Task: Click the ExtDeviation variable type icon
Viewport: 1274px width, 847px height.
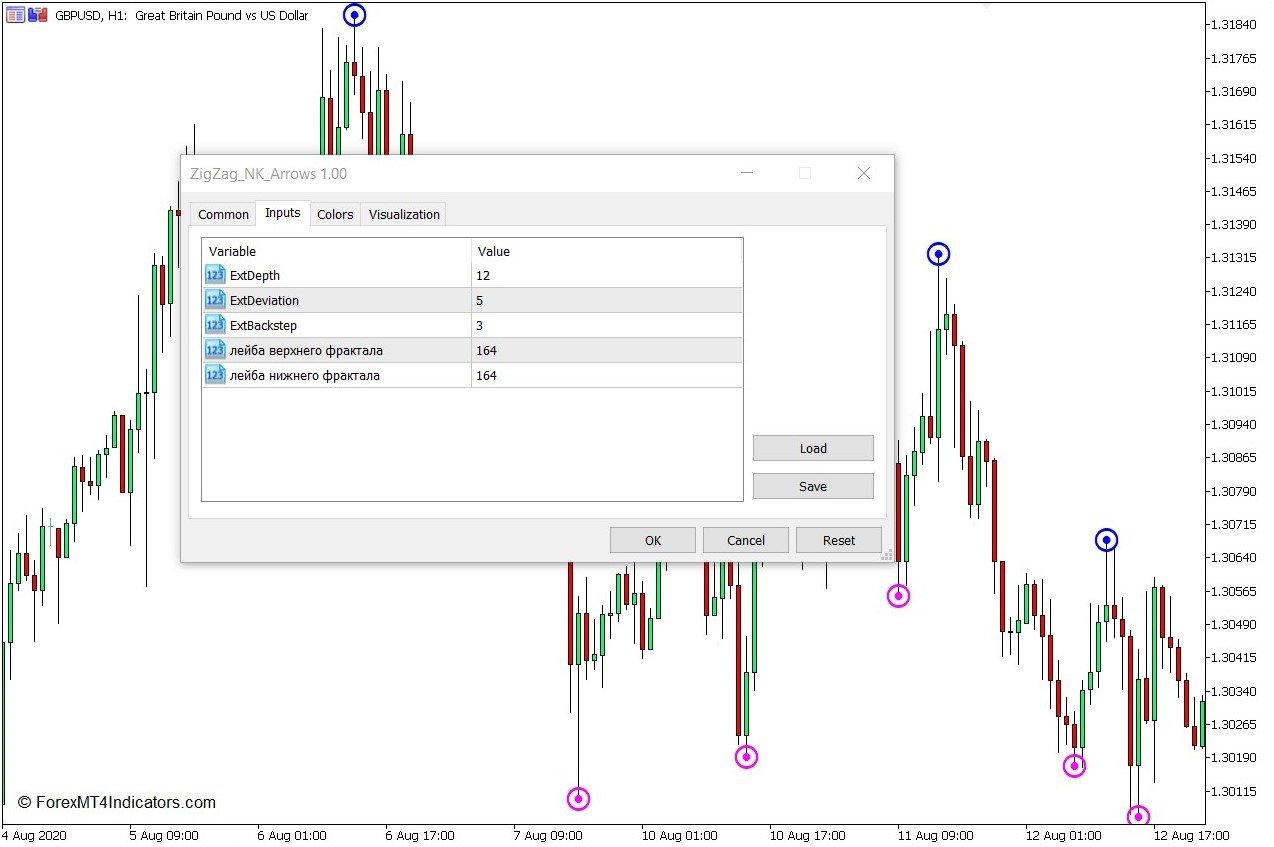Action: point(215,300)
